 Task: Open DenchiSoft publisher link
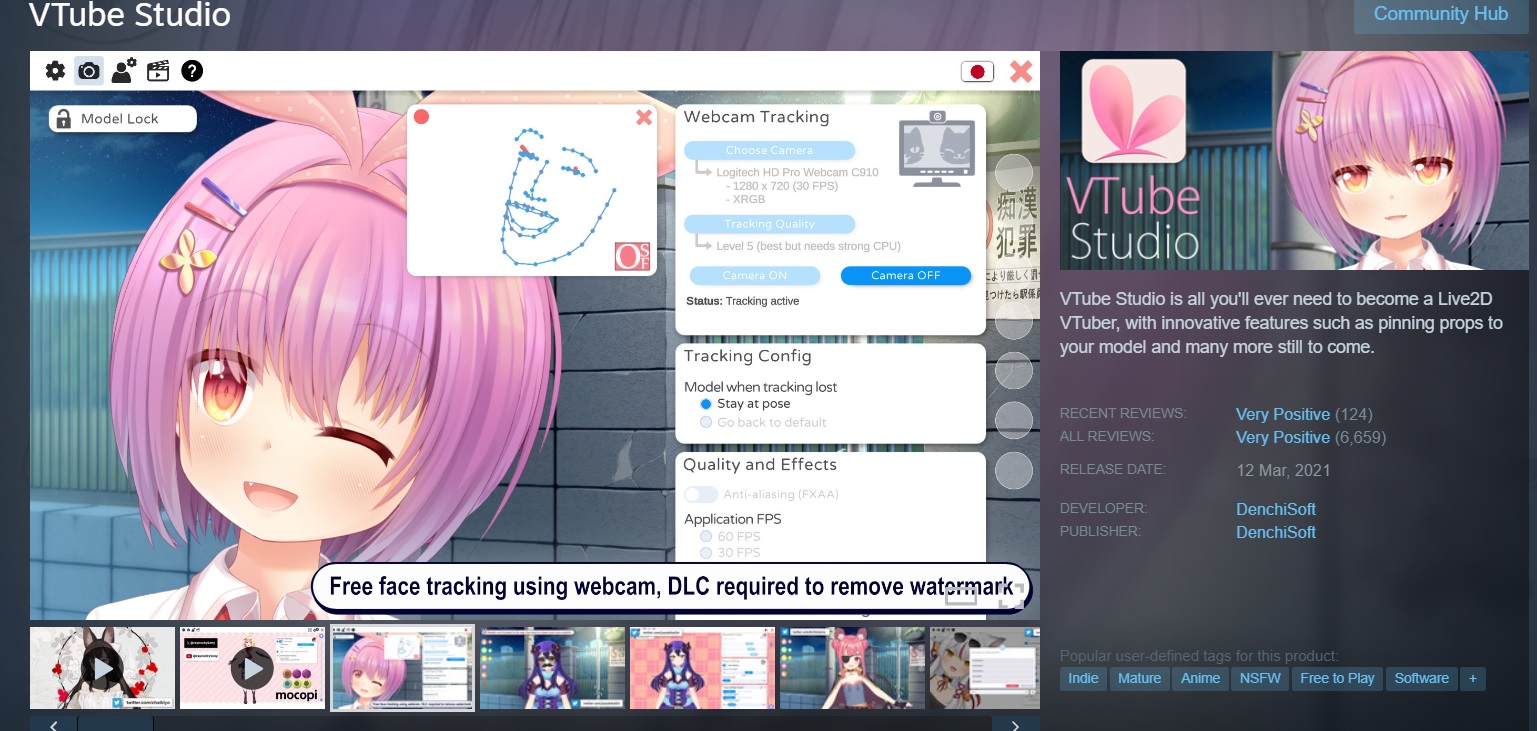1276,532
